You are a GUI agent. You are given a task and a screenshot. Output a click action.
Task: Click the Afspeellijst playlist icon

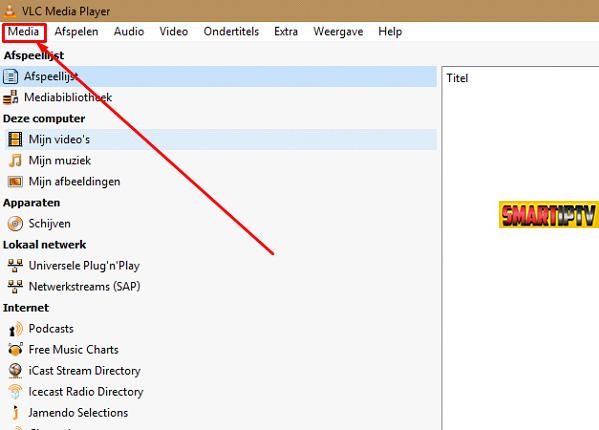click(x=11, y=76)
